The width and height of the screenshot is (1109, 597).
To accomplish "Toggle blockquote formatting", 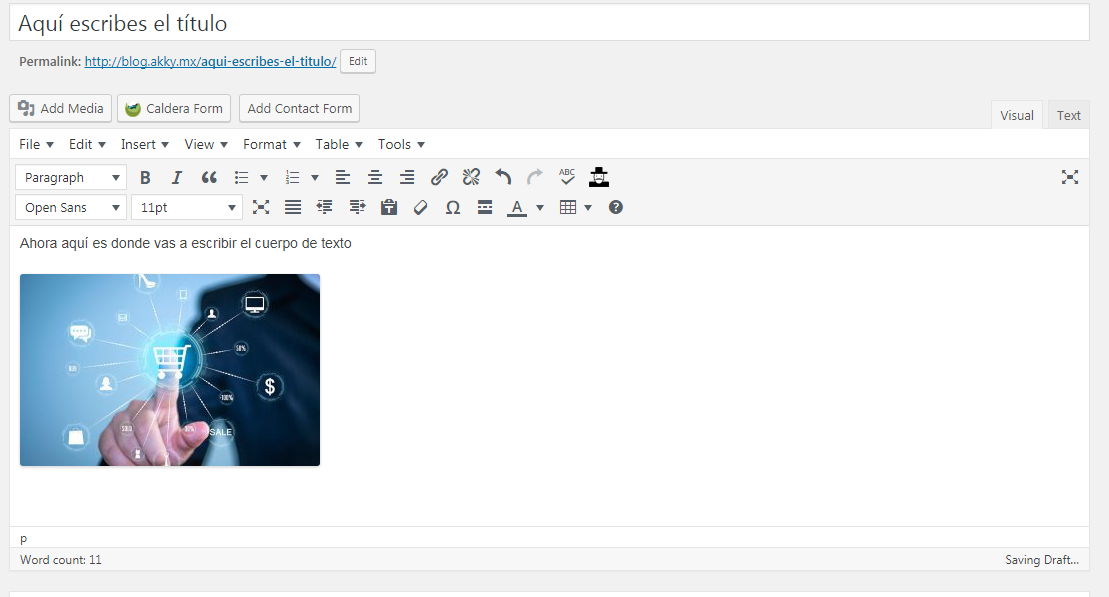I will 209,178.
